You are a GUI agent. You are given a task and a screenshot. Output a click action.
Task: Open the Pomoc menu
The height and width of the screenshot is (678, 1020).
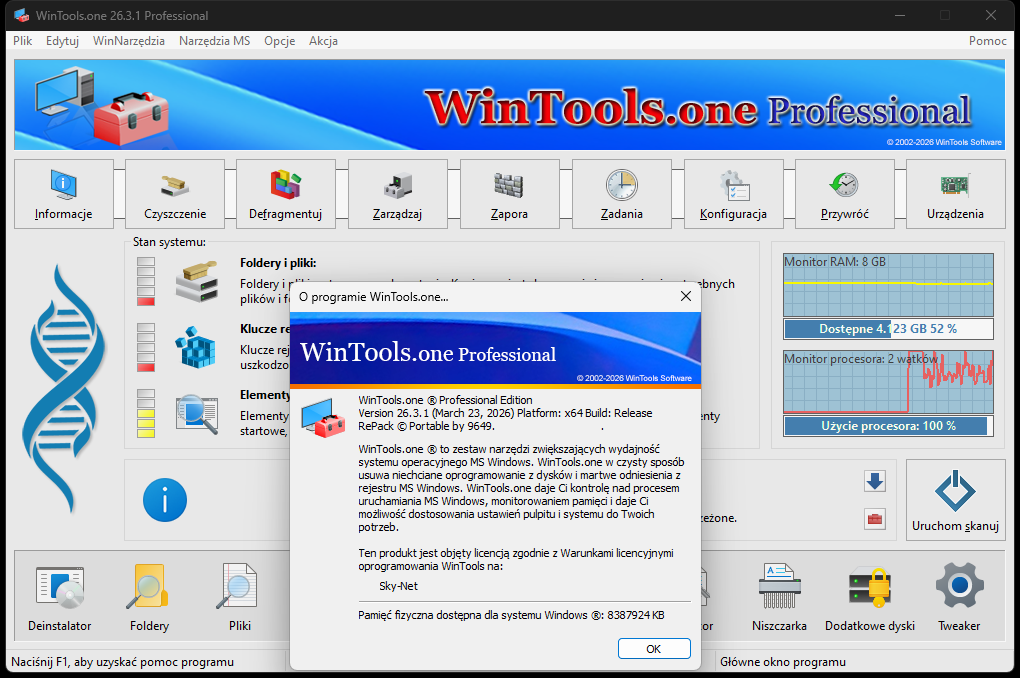pyautogui.click(x=987, y=40)
